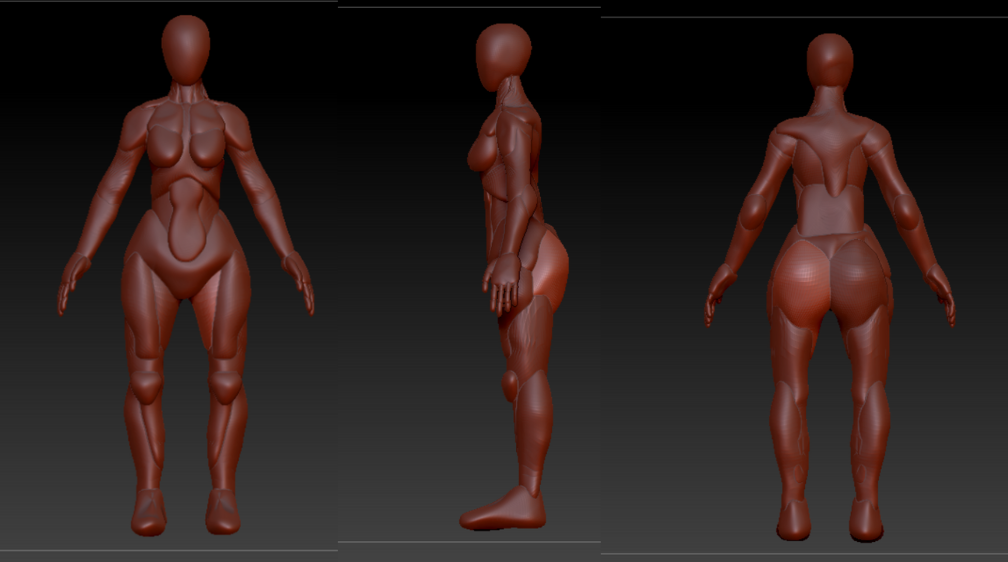
Task: Select the head of the side-view figure
Action: pyautogui.click(x=502, y=56)
